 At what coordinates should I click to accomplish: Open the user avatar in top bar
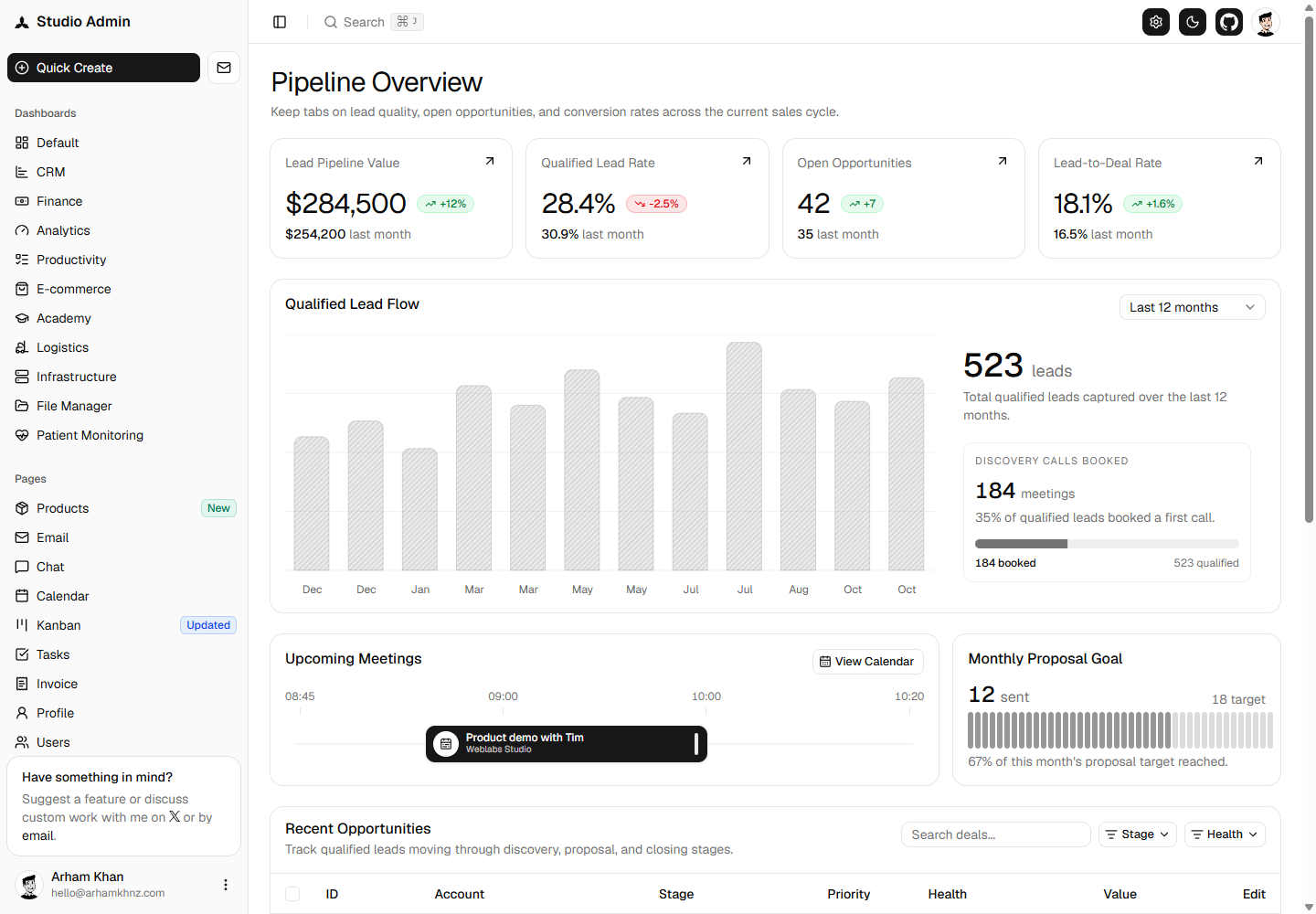click(1266, 22)
